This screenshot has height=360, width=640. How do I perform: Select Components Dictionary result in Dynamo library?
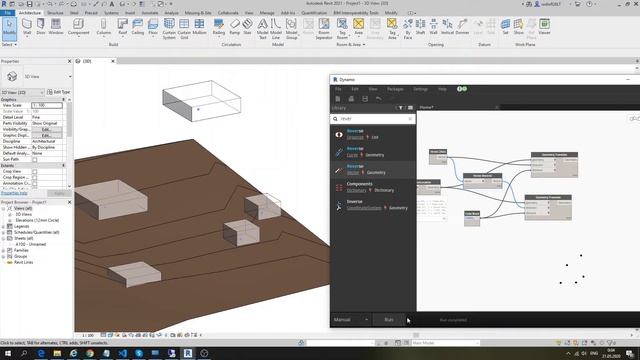[373, 187]
